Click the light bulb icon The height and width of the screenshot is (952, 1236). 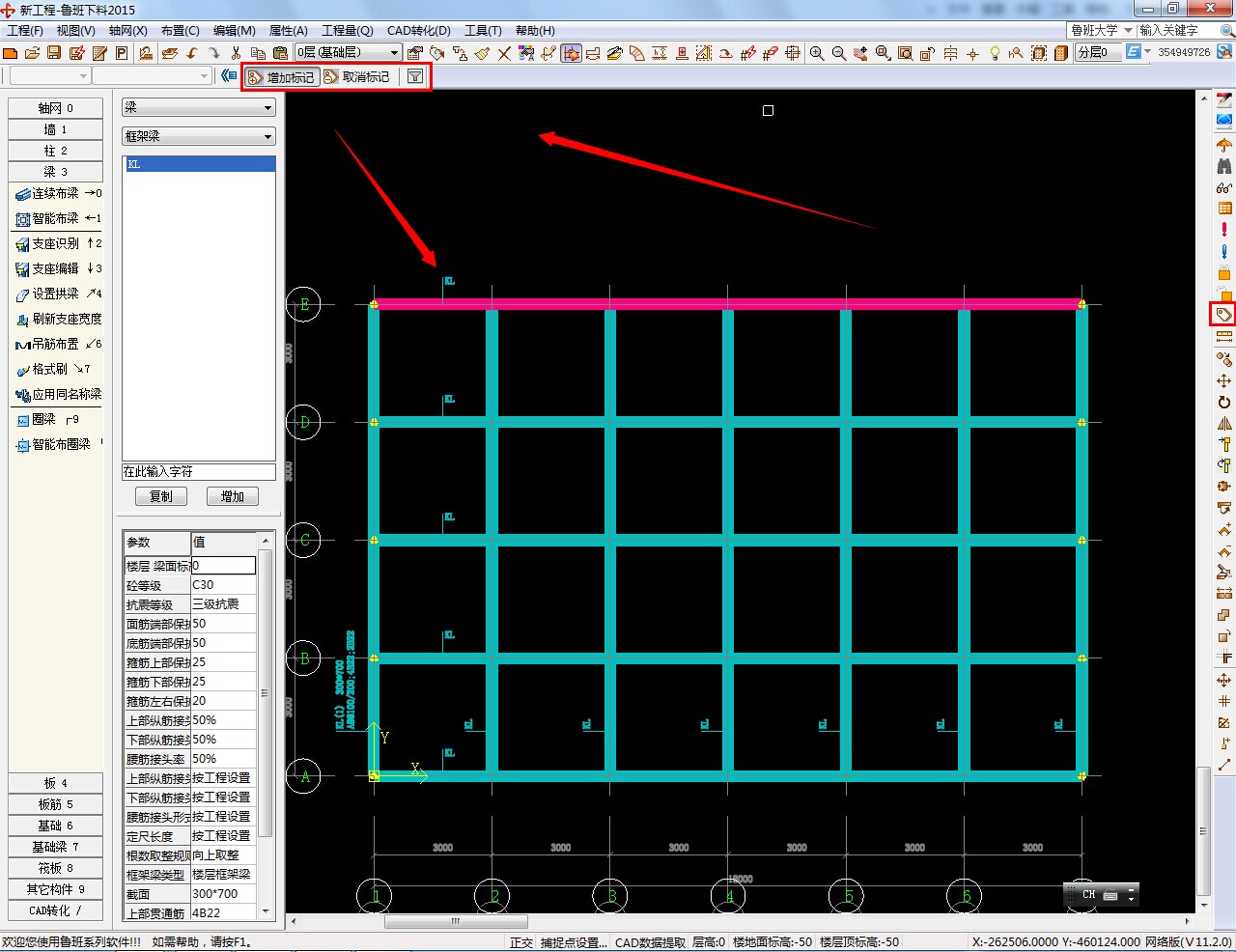click(995, 53)
